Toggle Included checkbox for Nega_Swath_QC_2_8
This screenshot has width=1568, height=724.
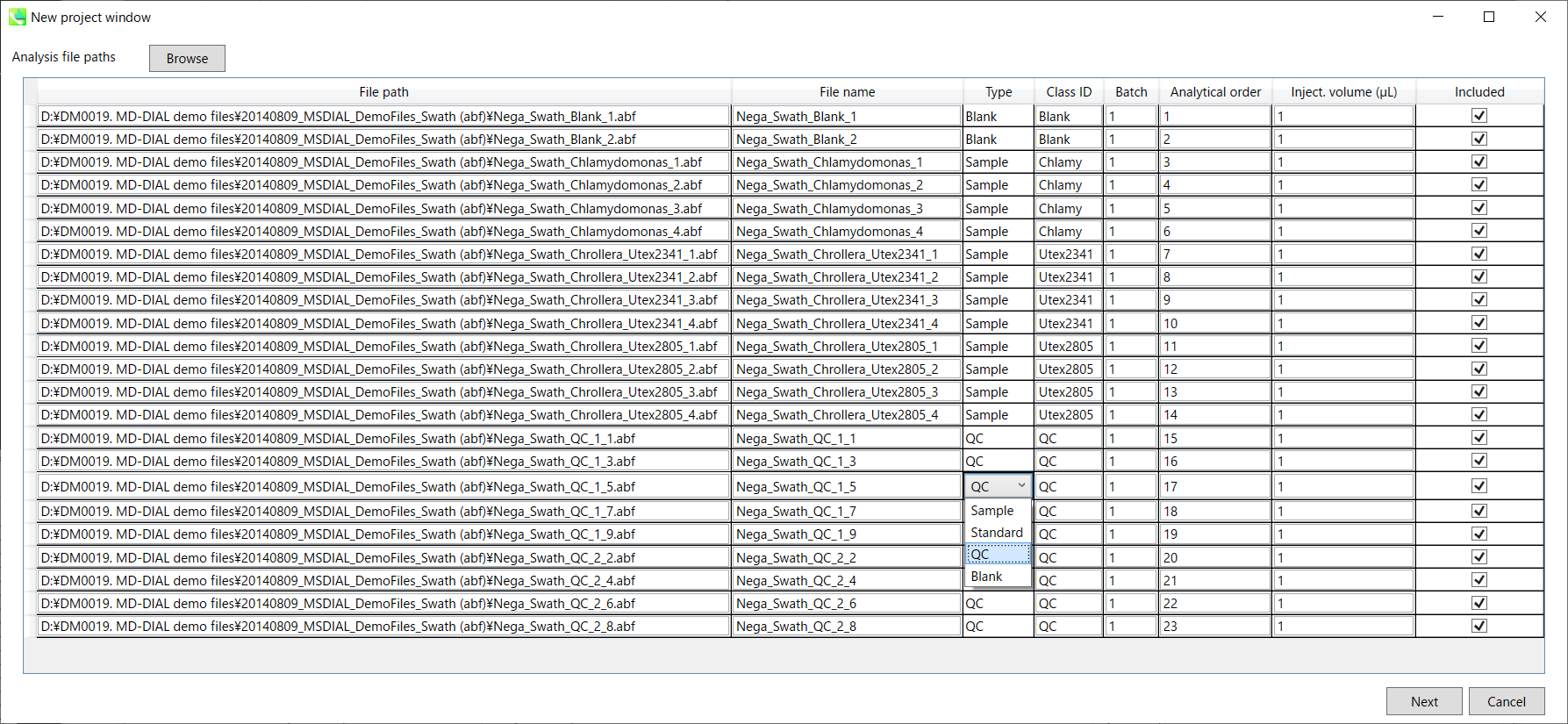[1479, 626]
